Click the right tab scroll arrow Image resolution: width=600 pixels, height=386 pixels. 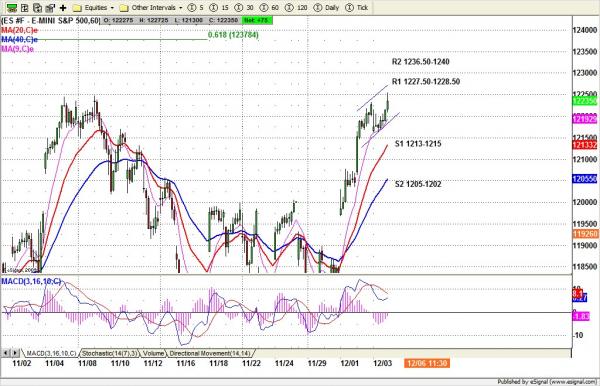(x=15, y=353)
